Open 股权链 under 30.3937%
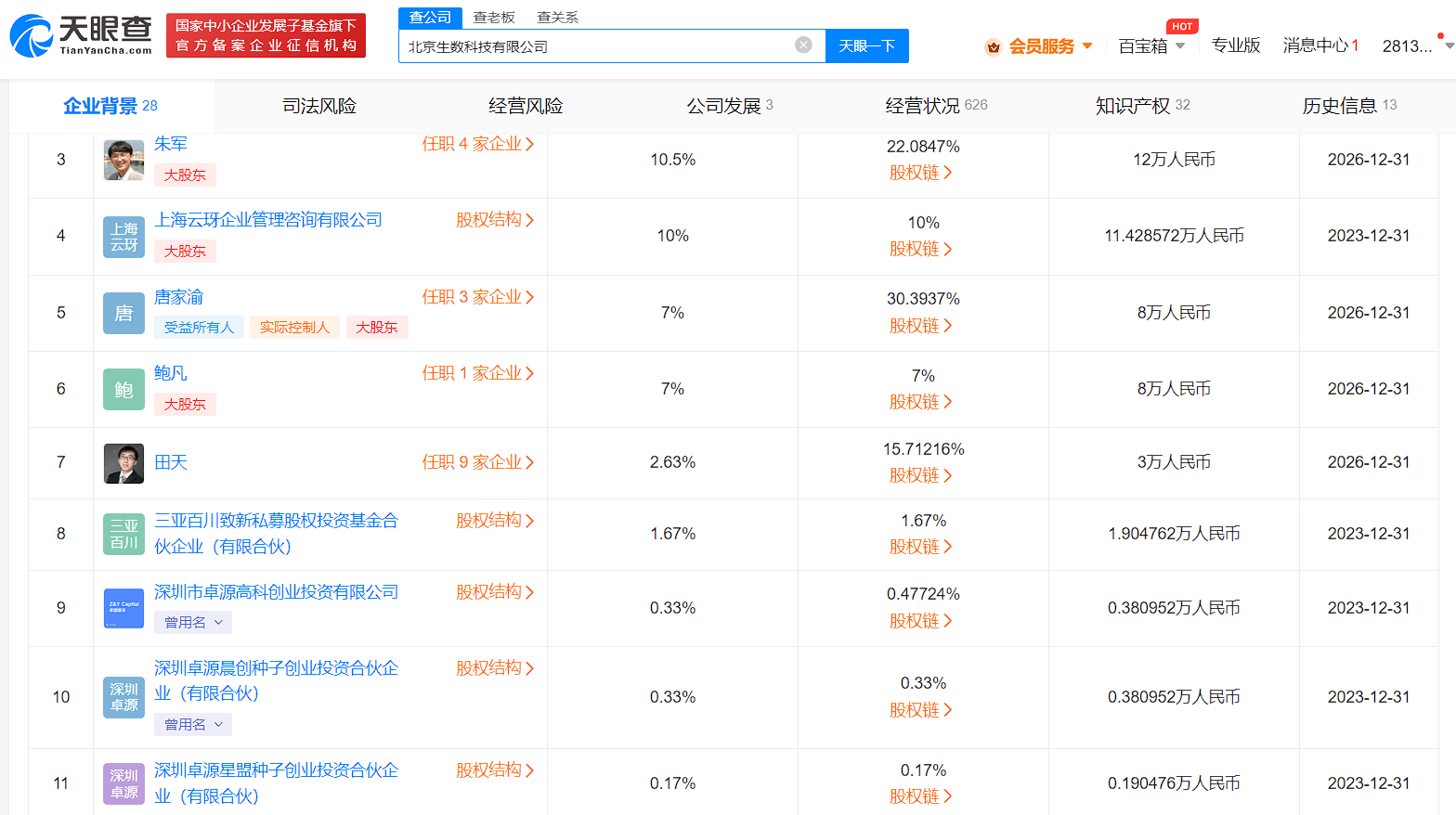The image size is (1456, 815). 921,326
